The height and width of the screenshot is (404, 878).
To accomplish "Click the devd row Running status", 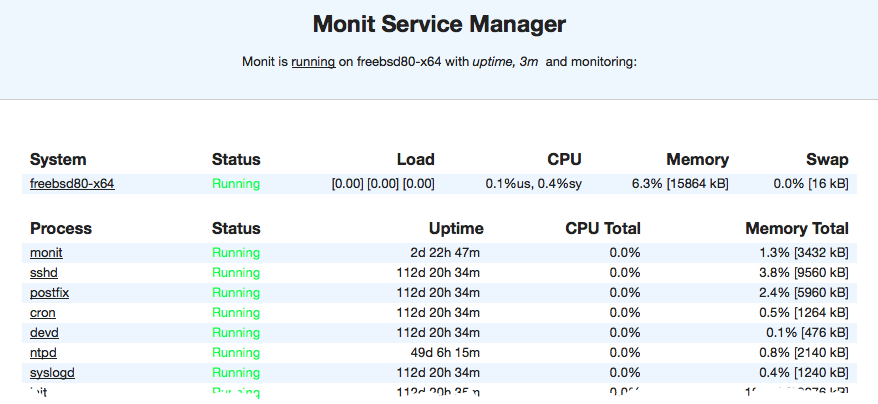I will (236, 333).
